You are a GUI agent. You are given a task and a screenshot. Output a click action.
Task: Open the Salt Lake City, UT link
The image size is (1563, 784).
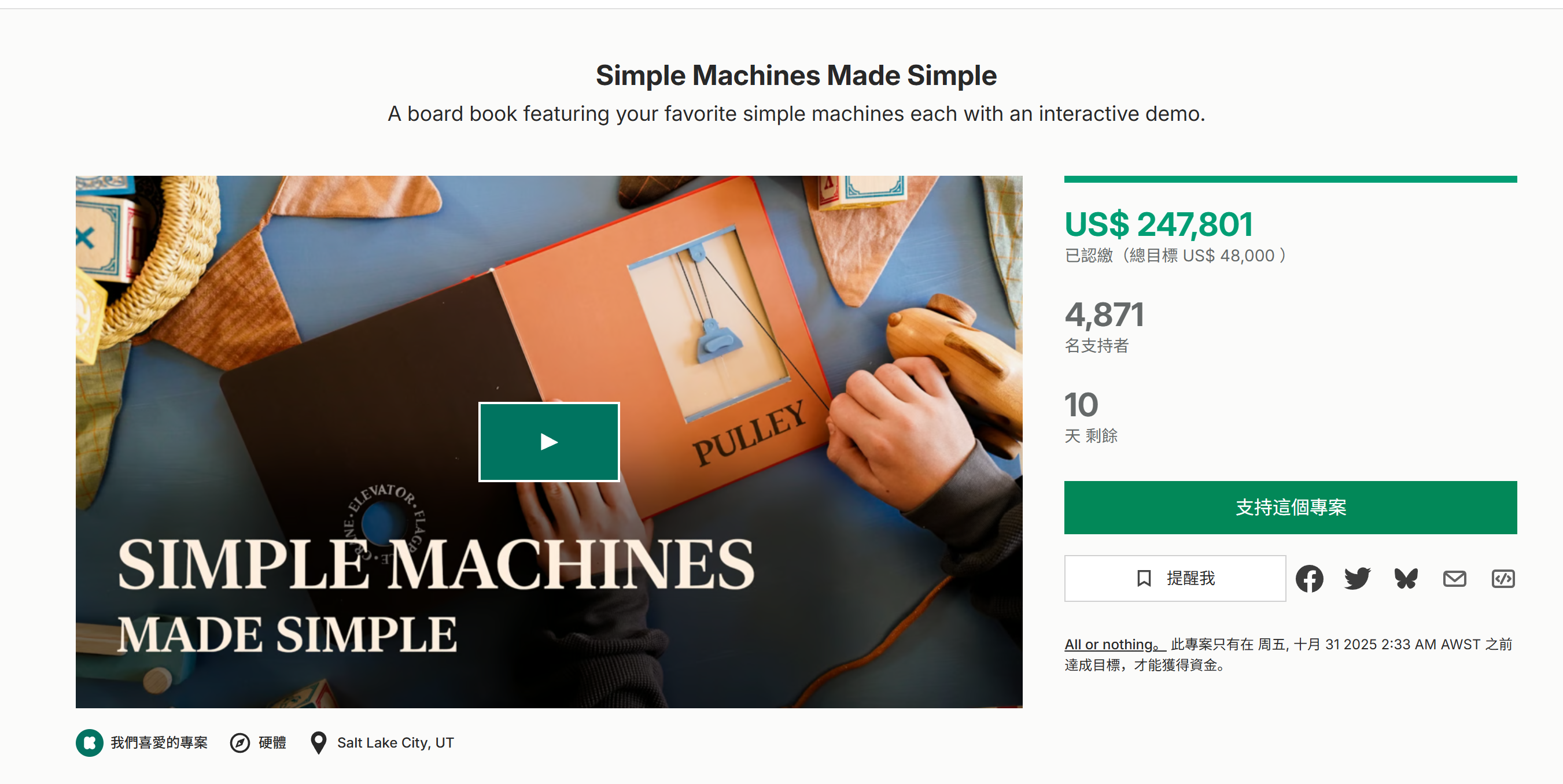tap(395, 742)
